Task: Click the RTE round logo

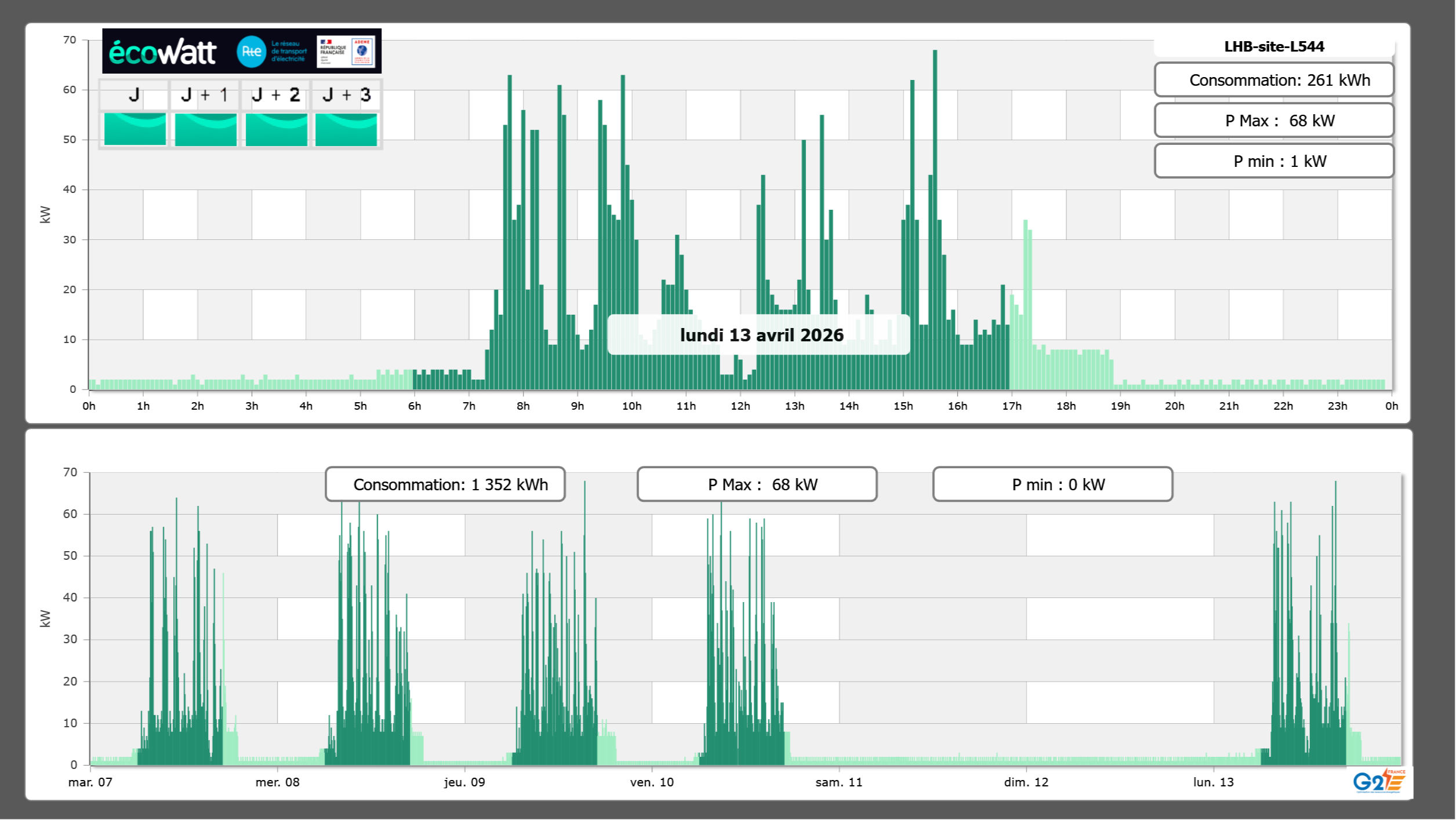Action: [x=251, y=52]
